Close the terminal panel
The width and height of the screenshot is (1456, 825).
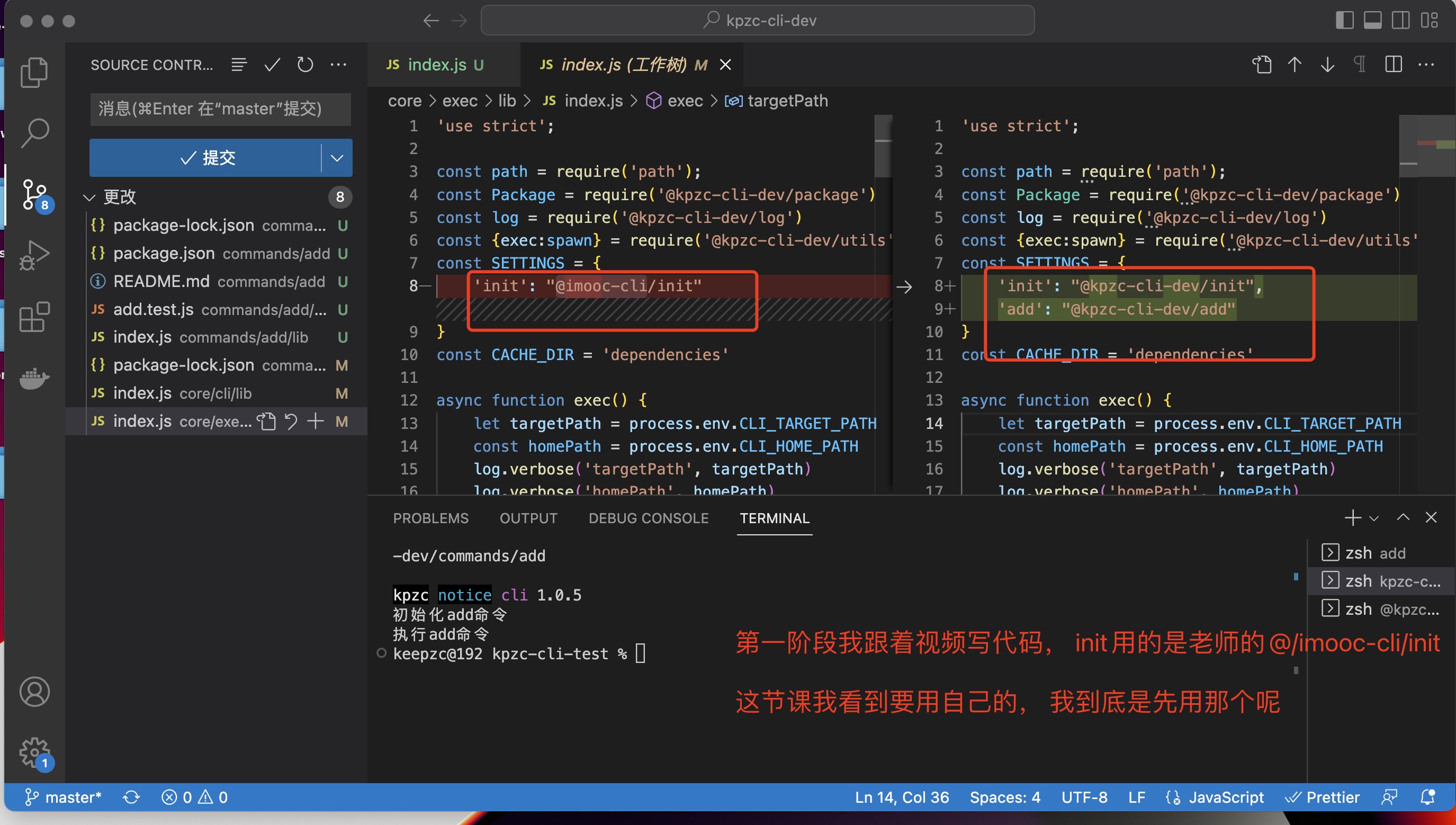point(1431,518)
